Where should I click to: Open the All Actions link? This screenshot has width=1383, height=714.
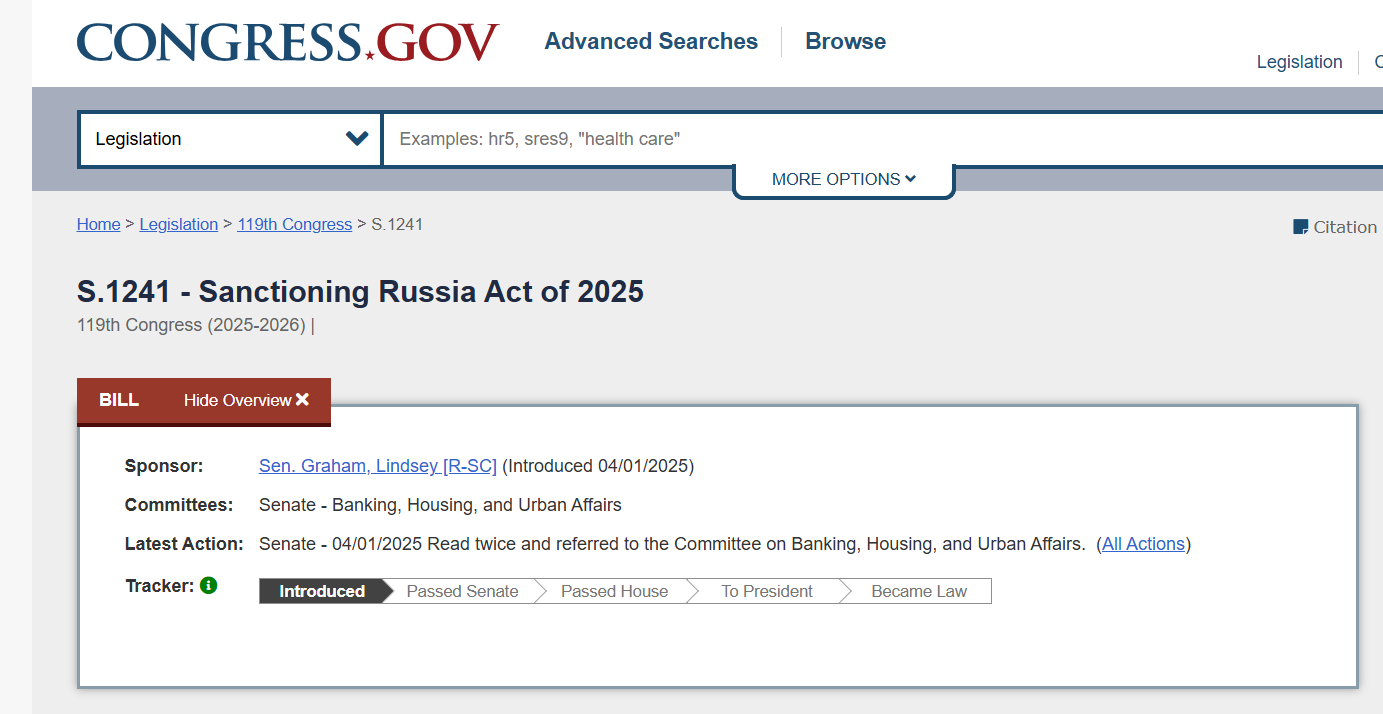coord(1143,545)
